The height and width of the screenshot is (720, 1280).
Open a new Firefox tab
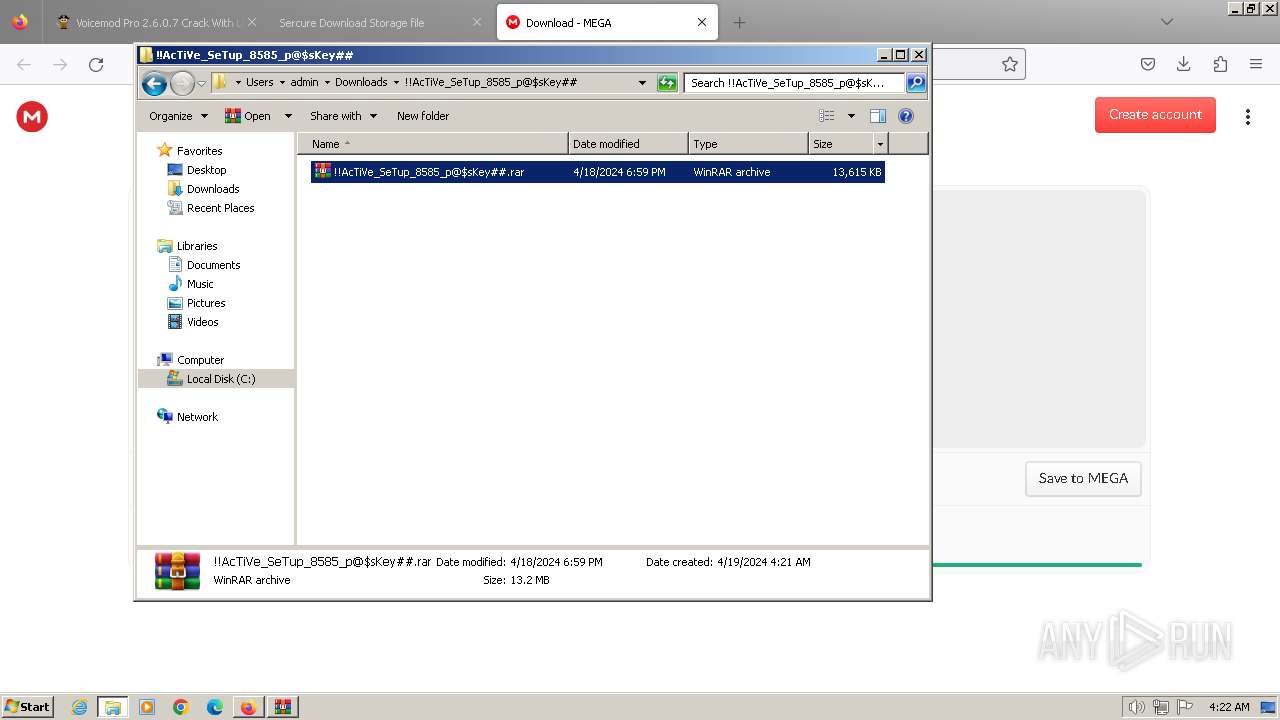tap(739, 22)
